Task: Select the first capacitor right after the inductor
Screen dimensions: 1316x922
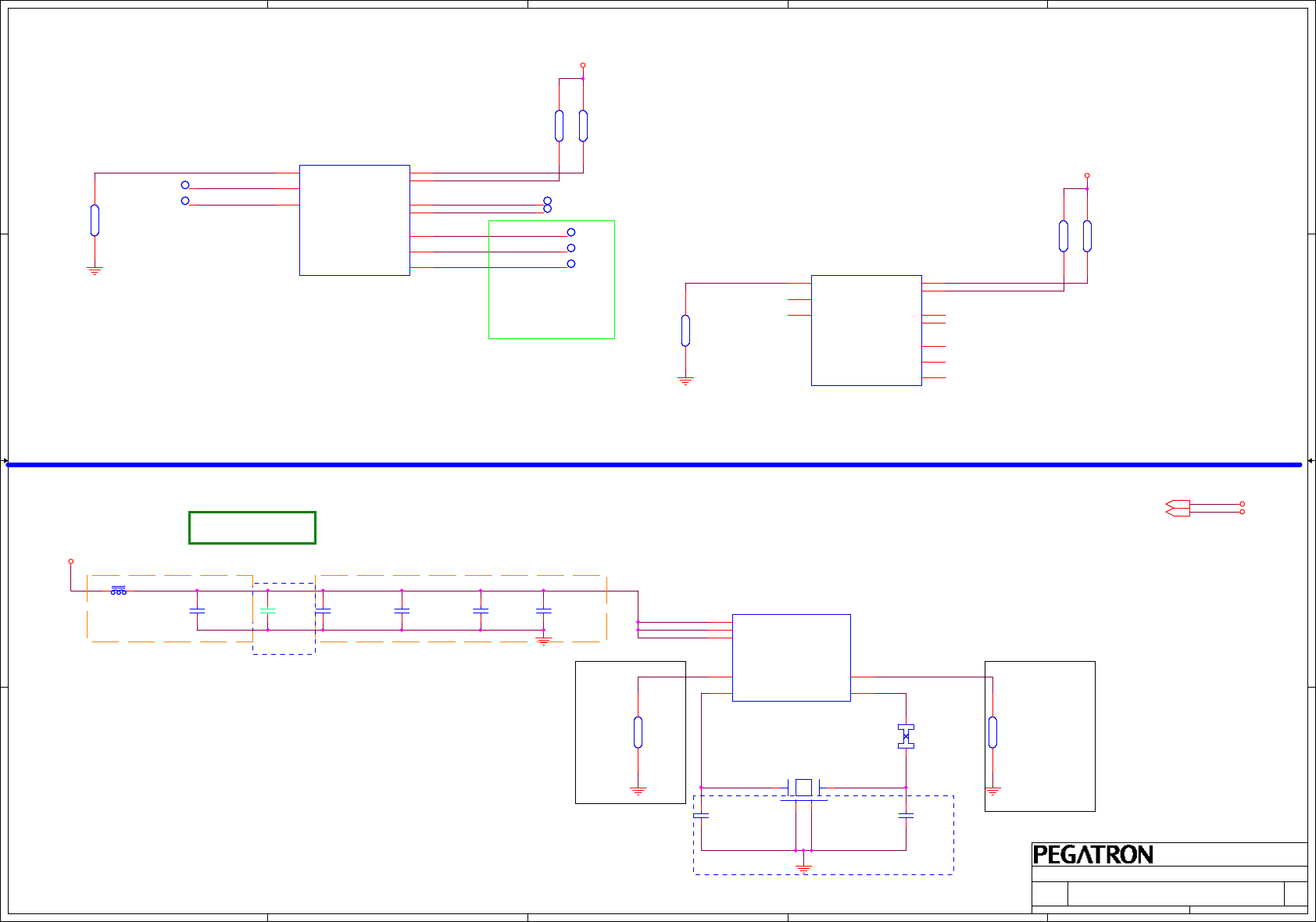Action: [197, 610]
